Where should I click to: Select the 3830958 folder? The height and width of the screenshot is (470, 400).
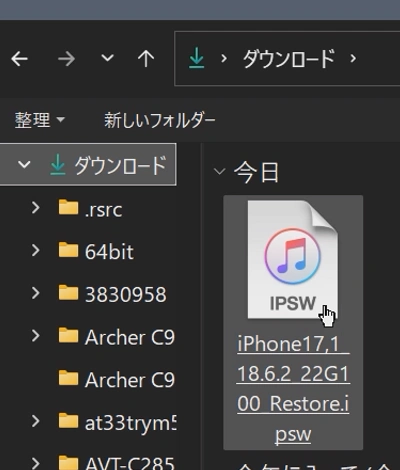(125, 294)
